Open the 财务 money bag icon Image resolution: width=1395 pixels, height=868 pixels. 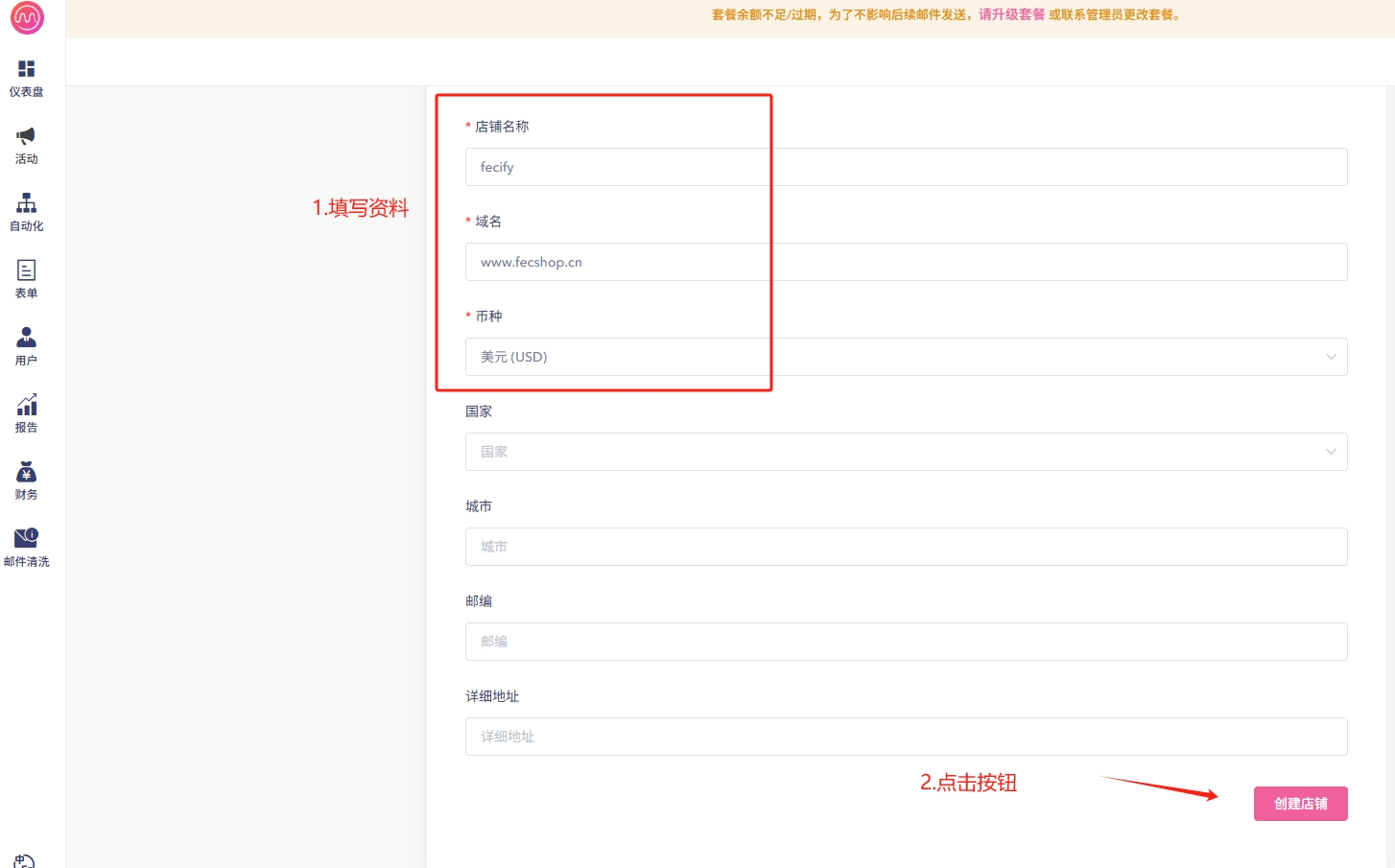[27, 472]
